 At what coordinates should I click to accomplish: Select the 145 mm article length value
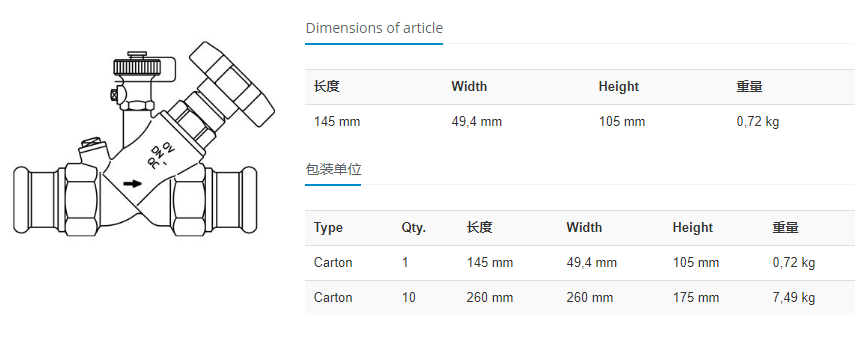(337, 122)
